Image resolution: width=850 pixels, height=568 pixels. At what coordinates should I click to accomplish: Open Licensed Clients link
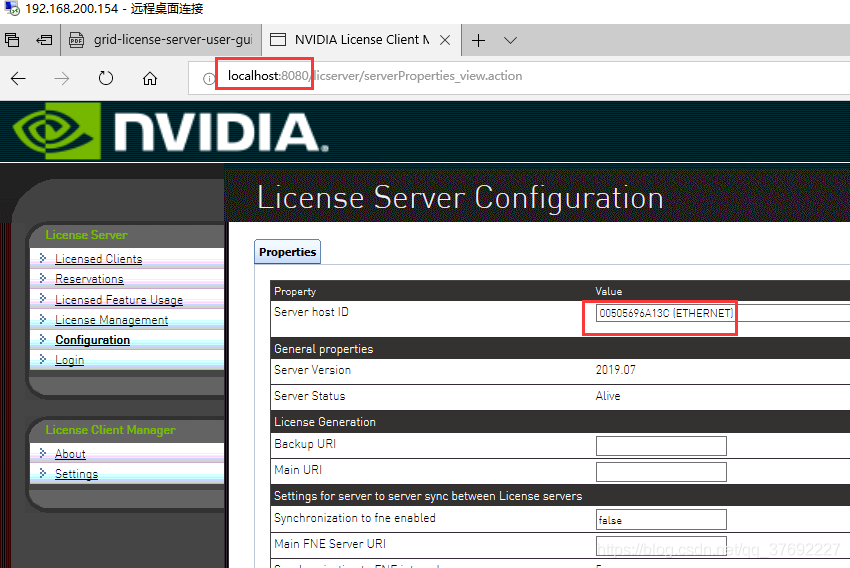99,259
